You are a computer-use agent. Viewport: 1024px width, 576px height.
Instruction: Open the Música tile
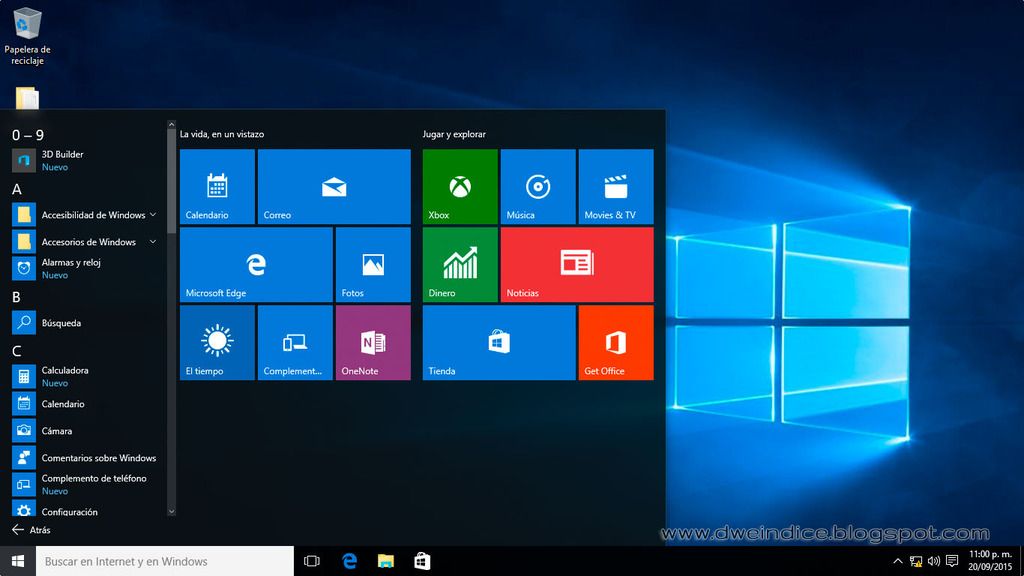pyautogui.click(x=538, y=187)
